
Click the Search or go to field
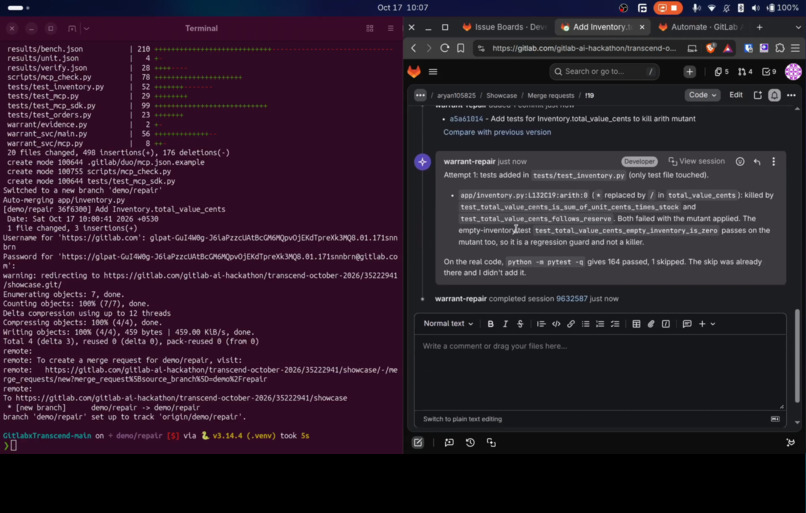tap(604, 71)
